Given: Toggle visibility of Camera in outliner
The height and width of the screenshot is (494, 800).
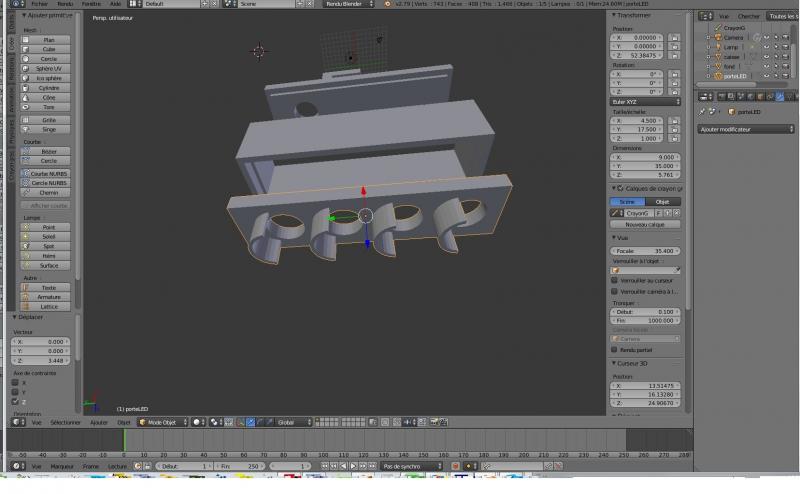Looking at the screenshot, I should click(x=766, y=37).
